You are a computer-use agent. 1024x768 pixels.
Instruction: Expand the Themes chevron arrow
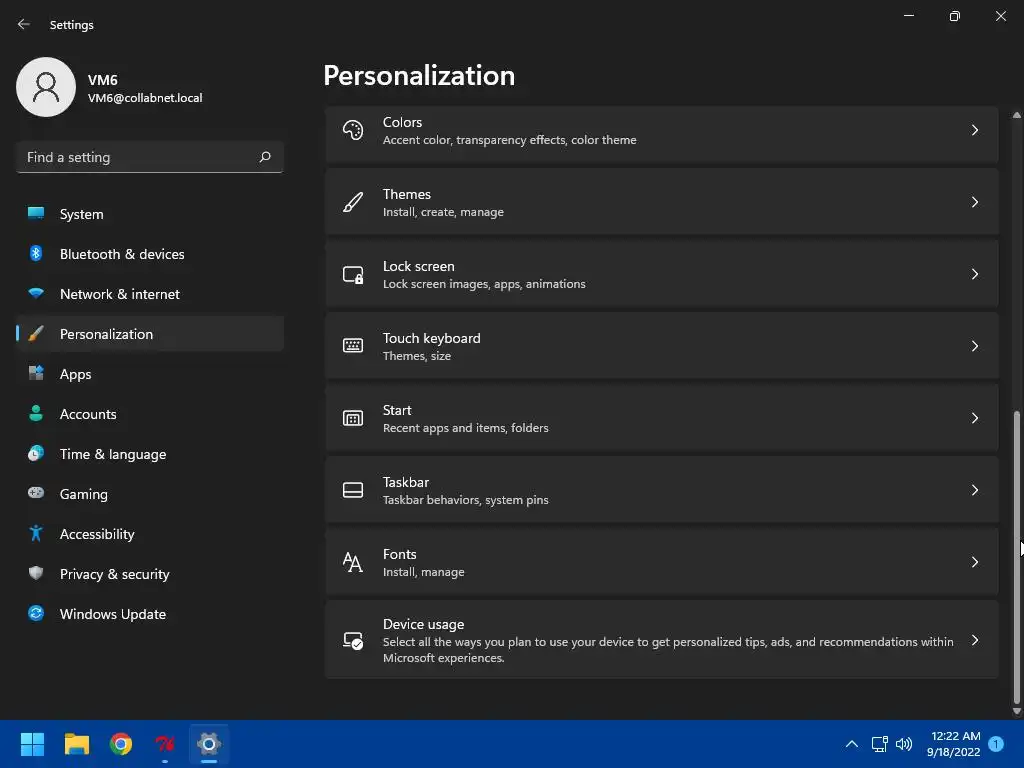(x=974, y=202)
